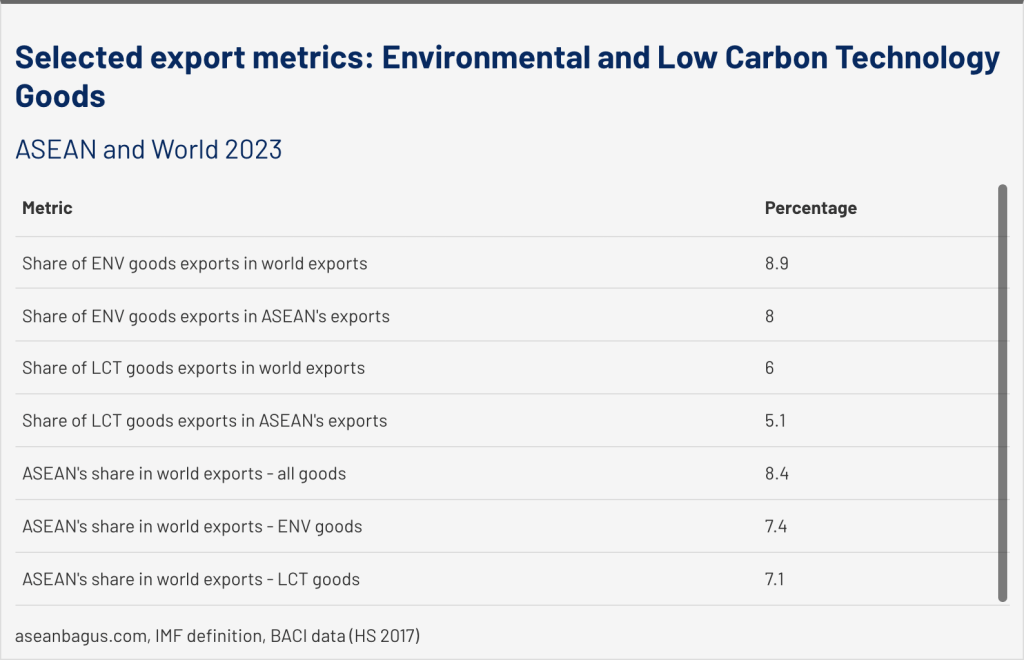
Task: Click the ASEAN's share ENV goods row label
Action: point(192,526)
